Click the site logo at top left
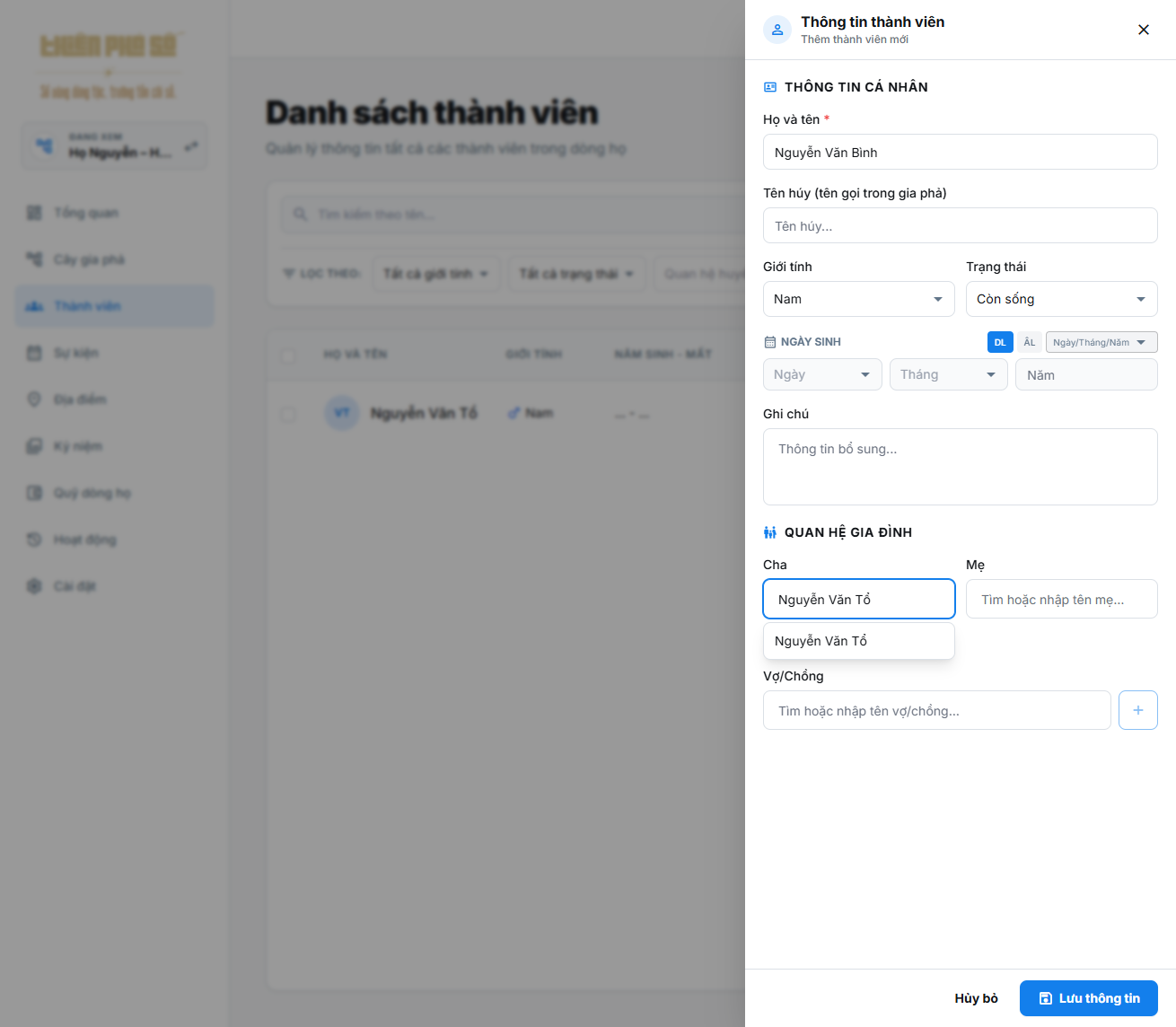The image size is (1176, 1027). coord(110,67)
